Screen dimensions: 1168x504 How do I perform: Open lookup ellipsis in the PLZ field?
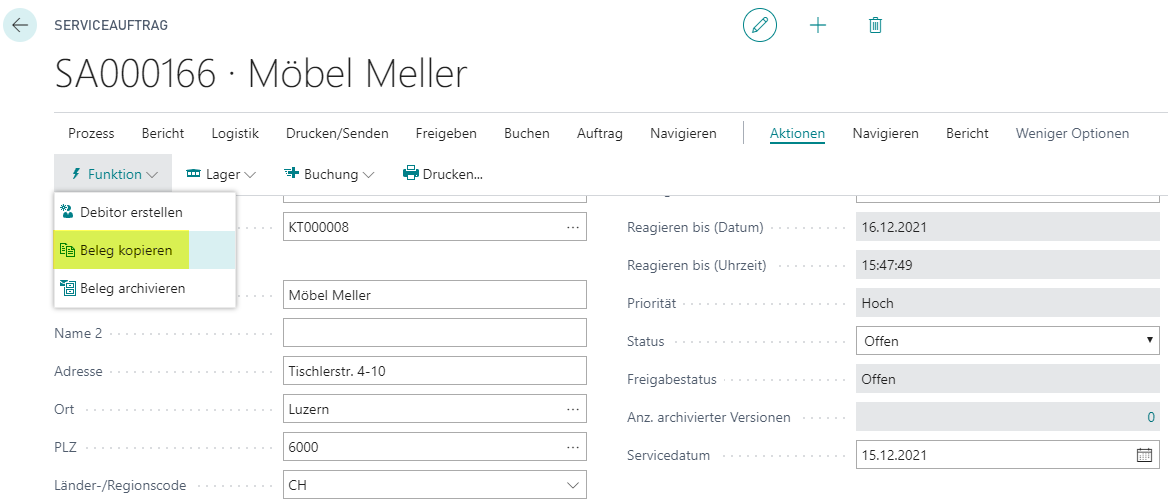(572, 447)
